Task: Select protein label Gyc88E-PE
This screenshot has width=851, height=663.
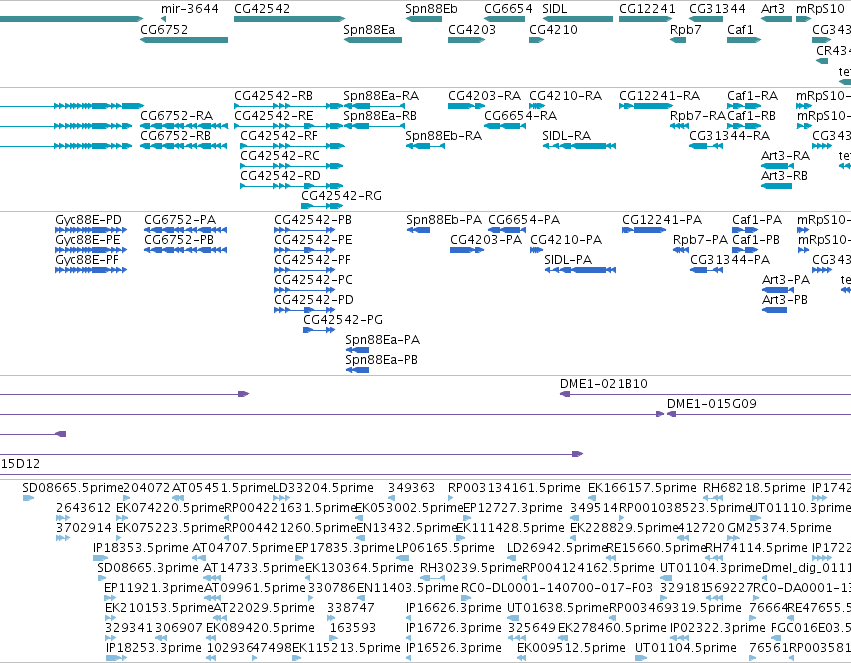Action: point(87,240)
